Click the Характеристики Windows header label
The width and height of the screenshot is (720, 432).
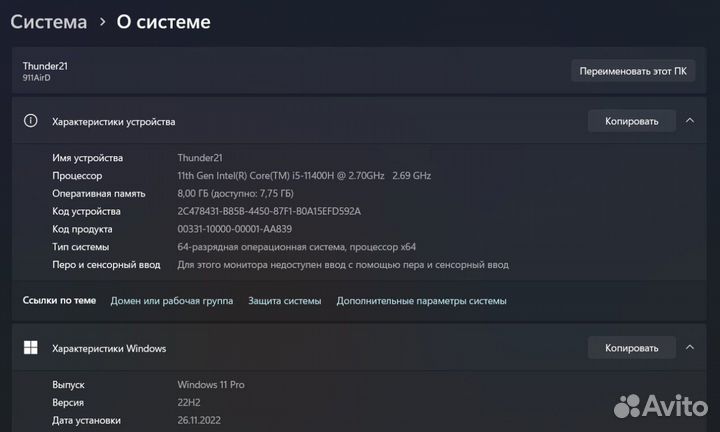pos(109,348)
